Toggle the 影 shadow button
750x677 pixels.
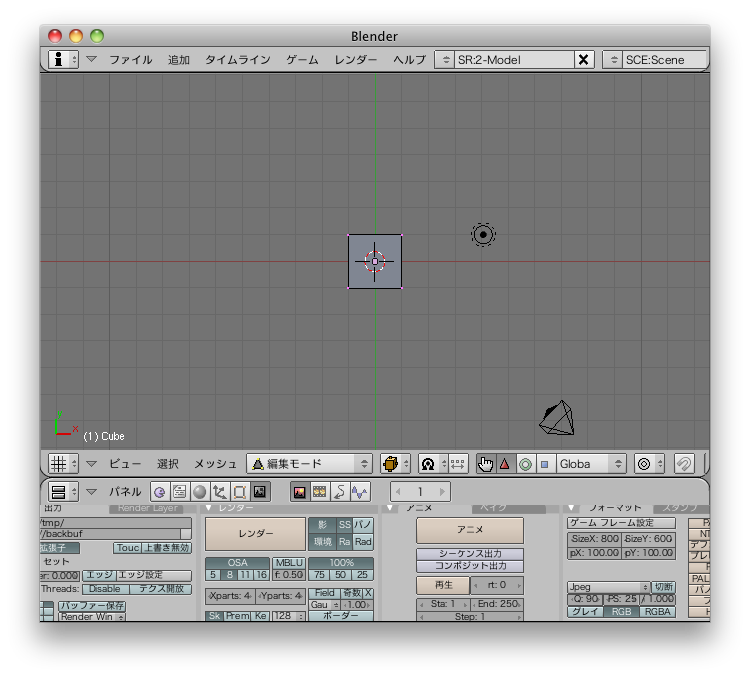(322, 525)
